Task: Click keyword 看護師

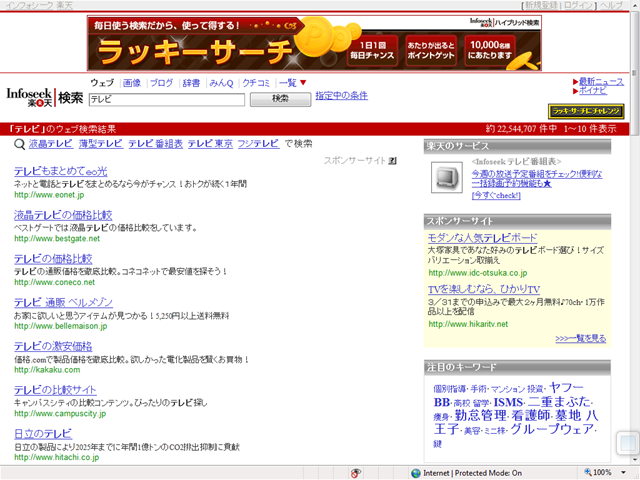Action: [531, 416]
